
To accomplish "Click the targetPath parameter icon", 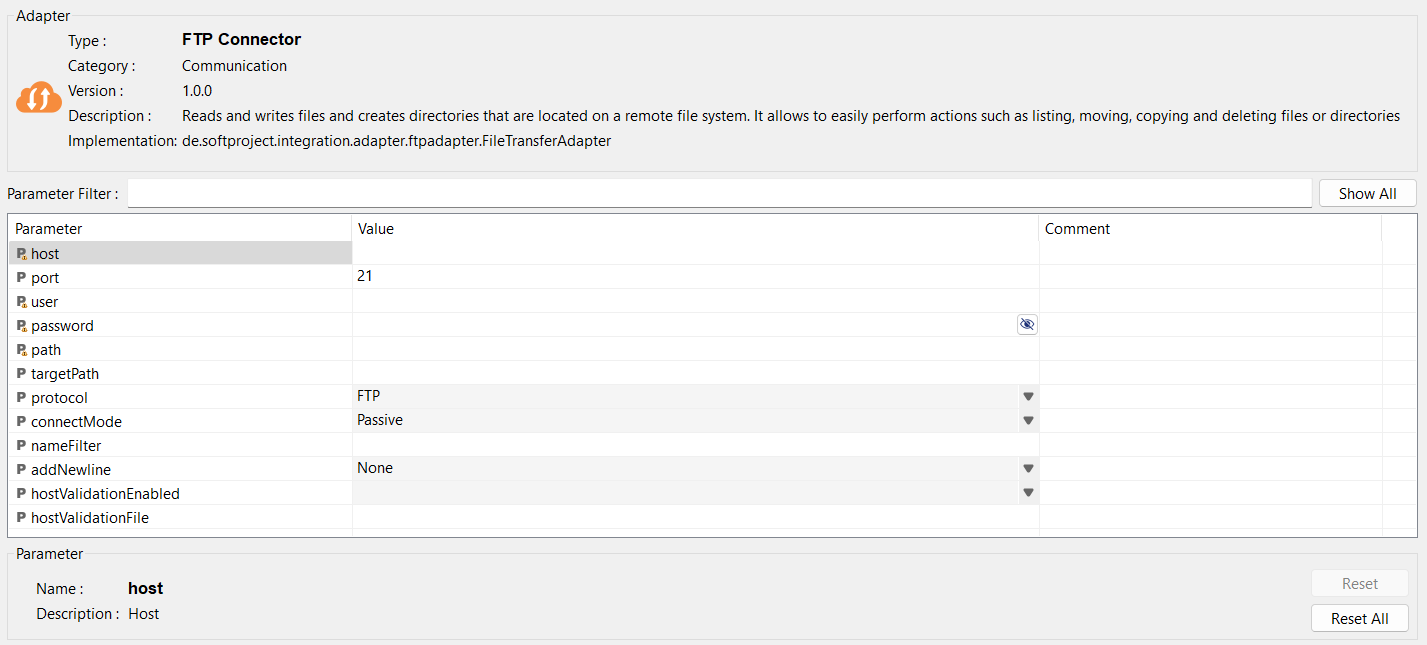I will tap(22, 374).
